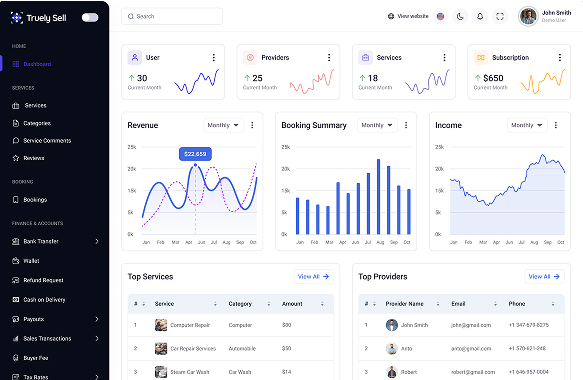The image size is (583, 380).
Task: Click the Wallet icon in sidebar
Action: 16,261
